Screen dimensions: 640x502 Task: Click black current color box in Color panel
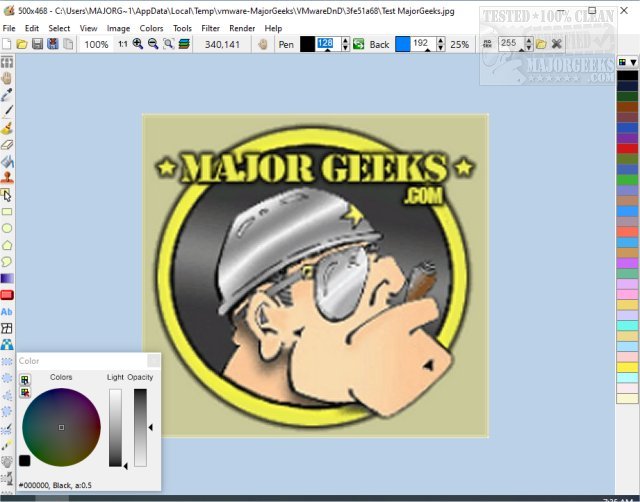pyautogui.click(x=24, y=461)
